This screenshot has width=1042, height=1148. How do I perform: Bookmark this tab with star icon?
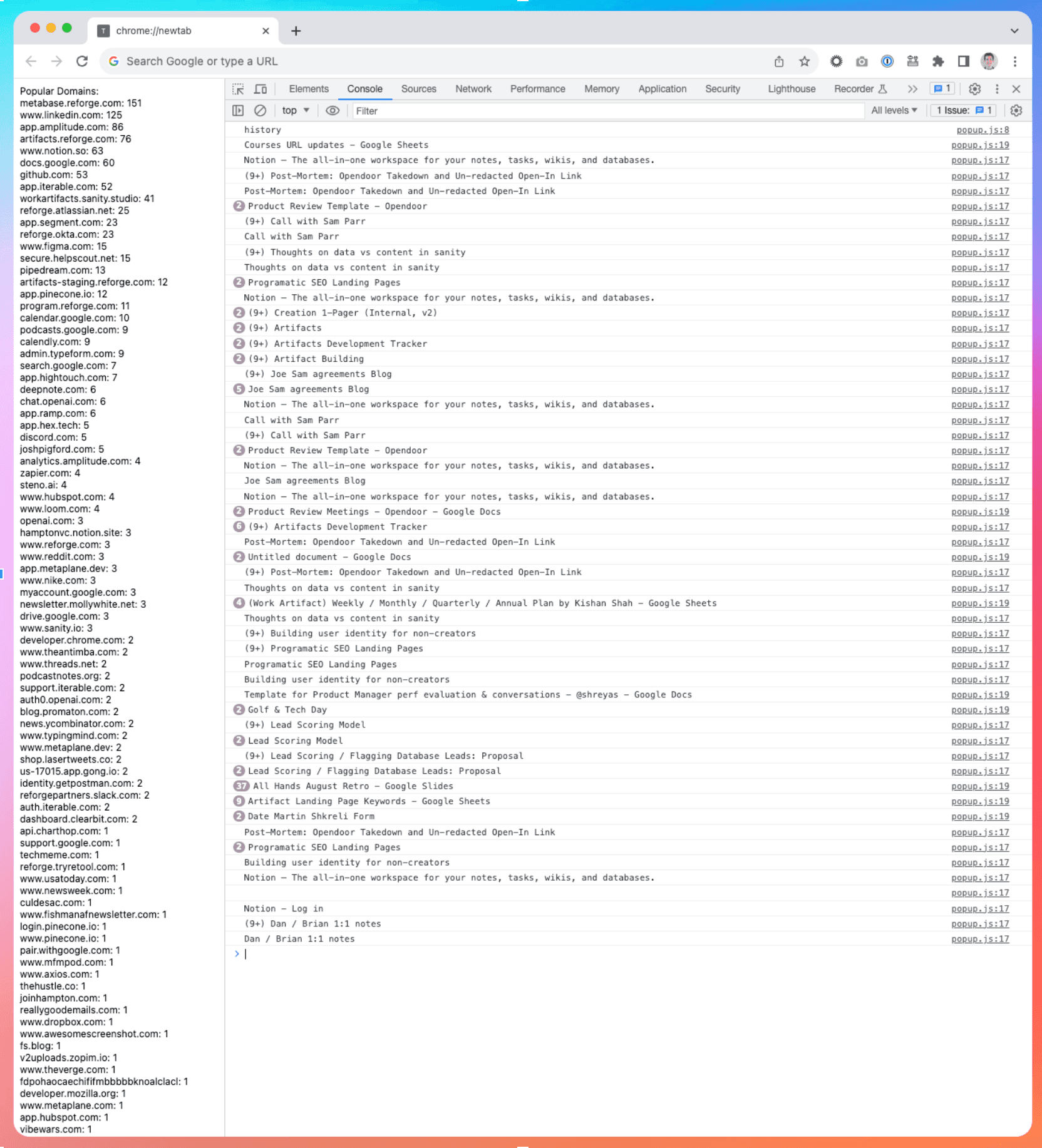(x=805, y=61)
